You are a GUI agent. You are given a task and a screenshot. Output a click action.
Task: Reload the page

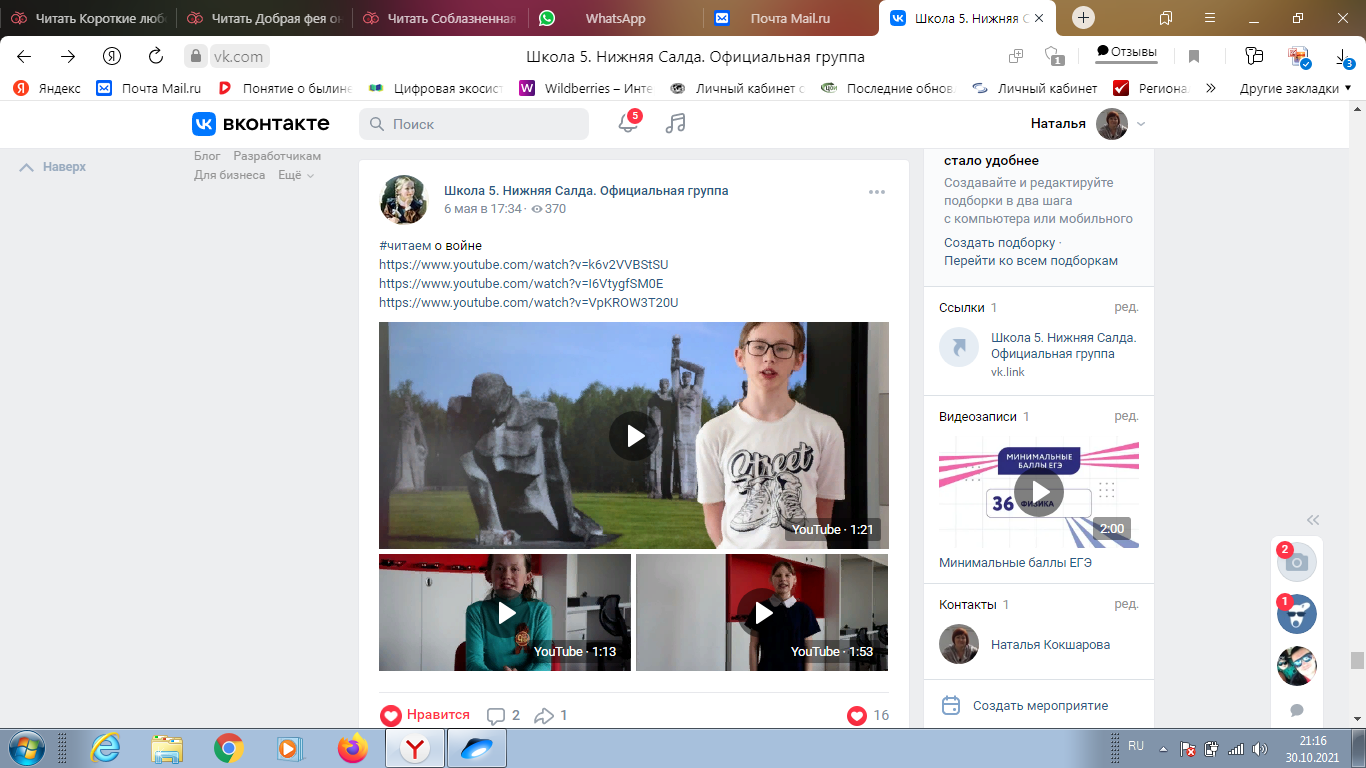155,57
